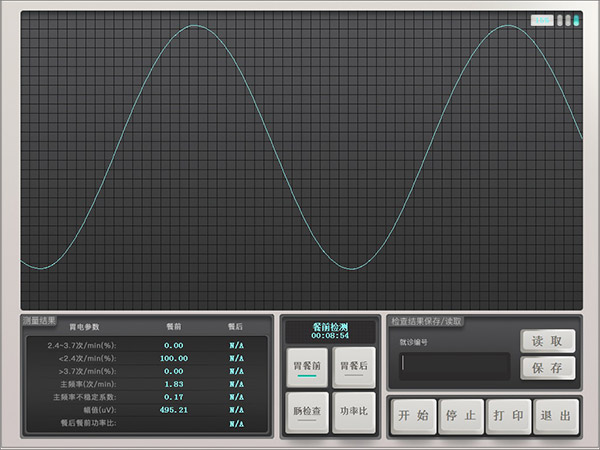Click the 检查结果保存/读取 panel title
The height and width of the screenshot is (450, 600).
point(426,321)
